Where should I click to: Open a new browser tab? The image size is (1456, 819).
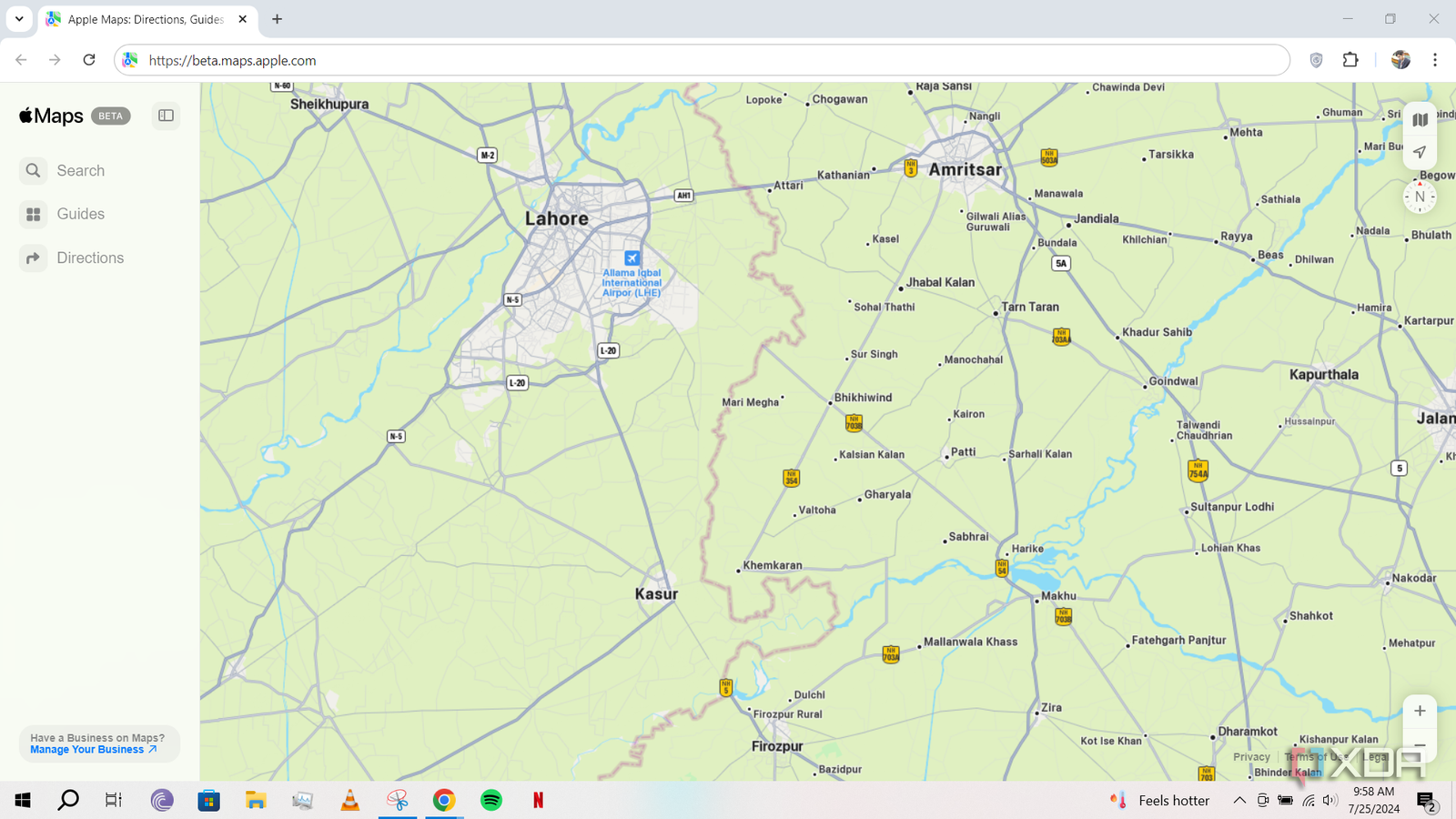coord(278,19)
